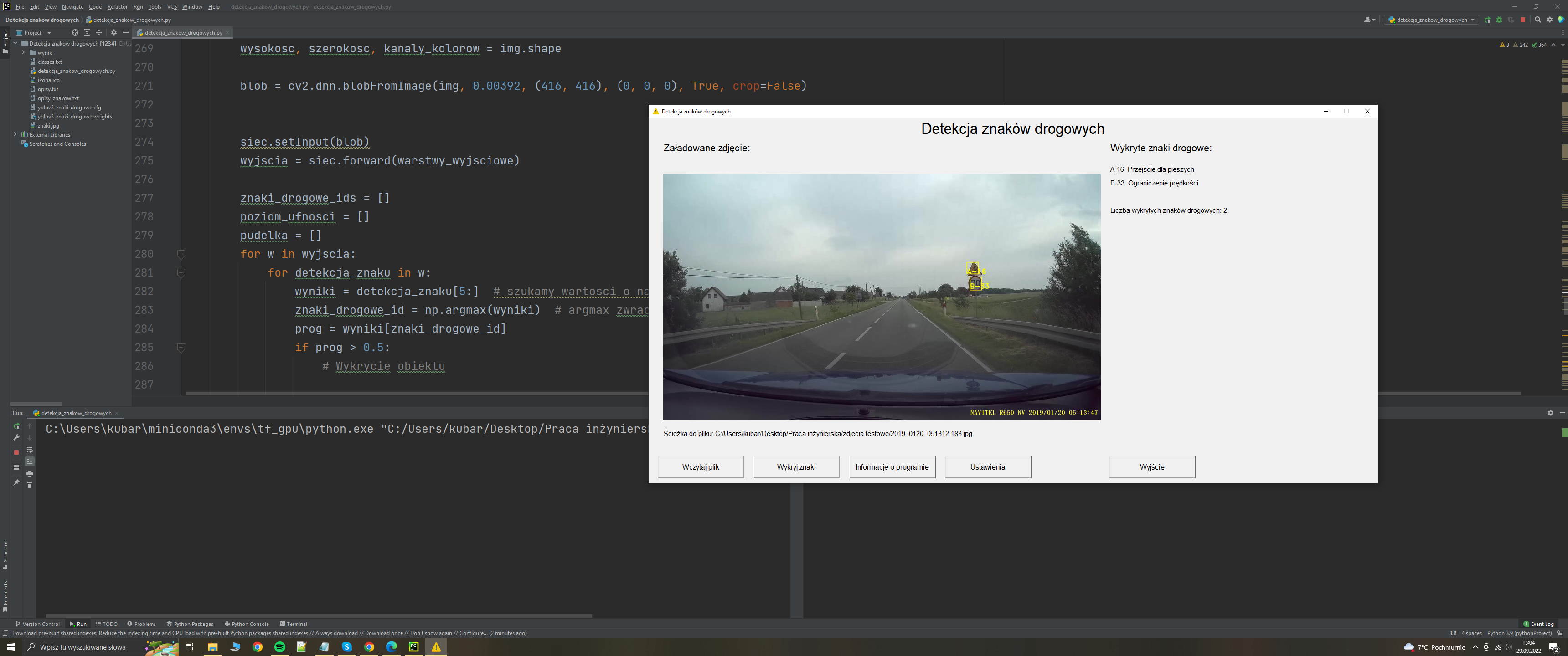Expand External Libraries node

click(15, 135)
